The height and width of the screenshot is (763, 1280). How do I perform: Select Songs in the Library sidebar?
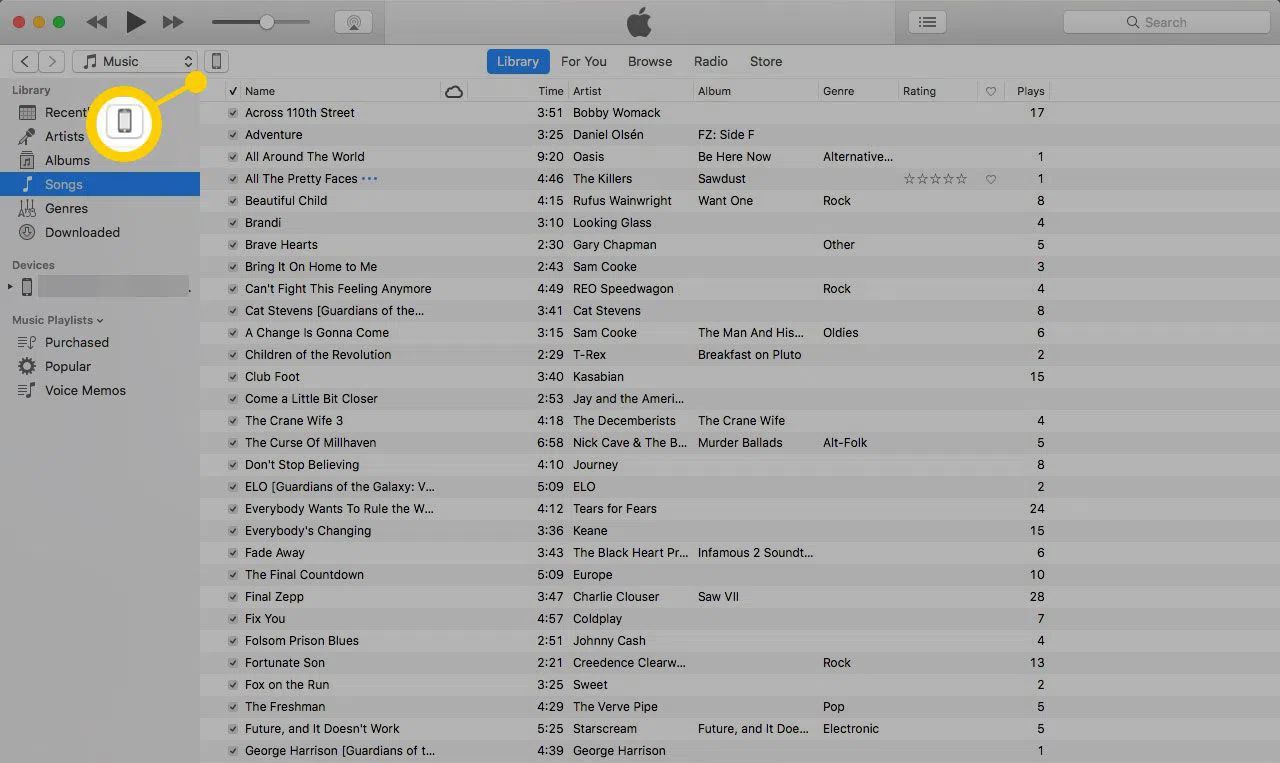coord(100,184)
